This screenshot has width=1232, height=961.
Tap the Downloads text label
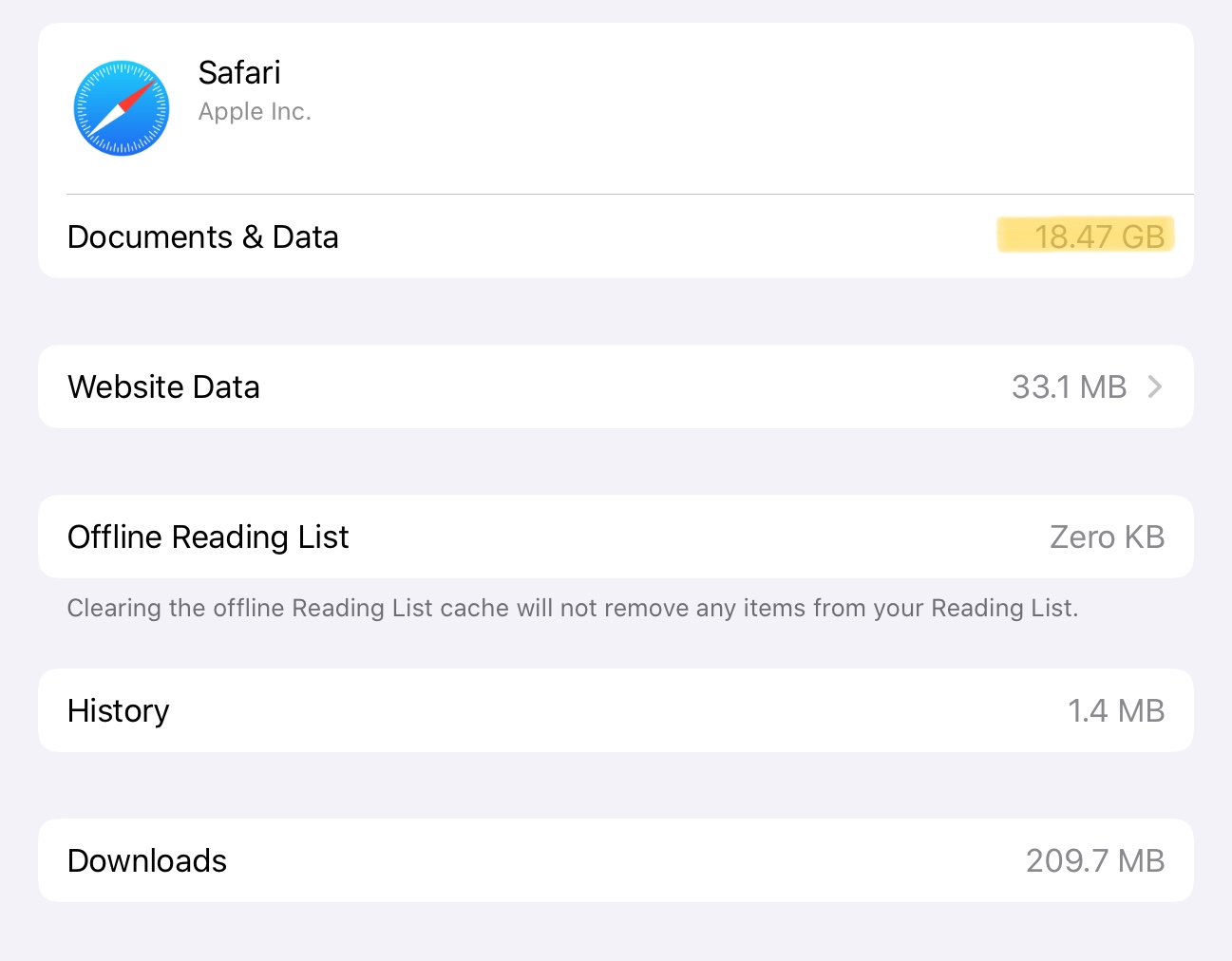click(x=146, y=860)
